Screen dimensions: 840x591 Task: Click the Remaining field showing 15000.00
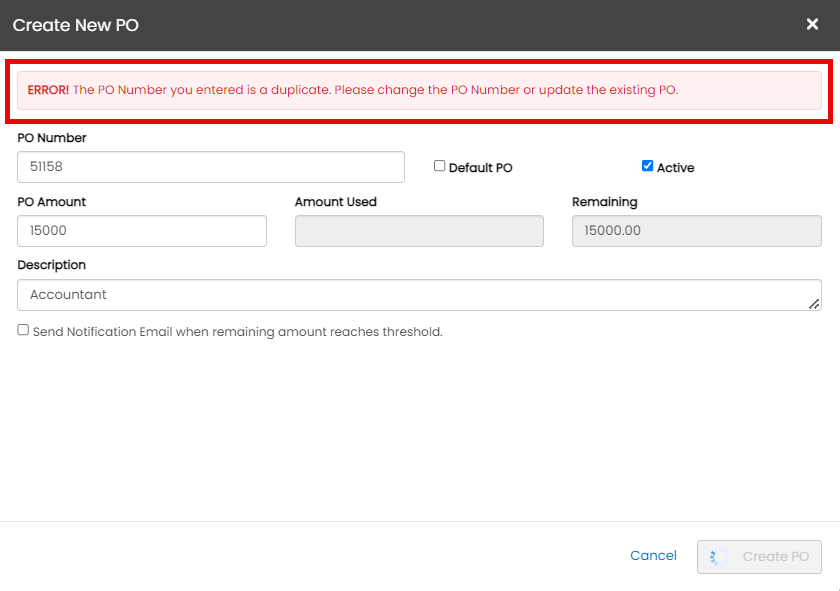click(x=696, y=231)
